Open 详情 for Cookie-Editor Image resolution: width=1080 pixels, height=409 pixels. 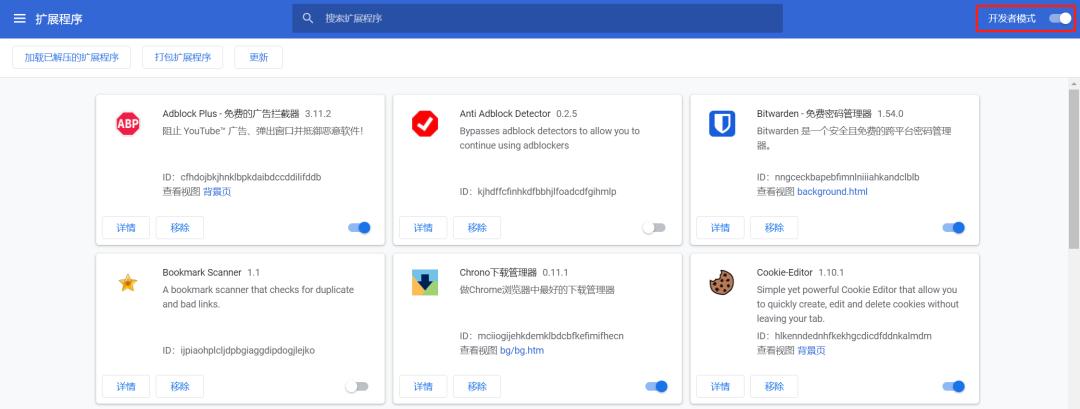720,387
